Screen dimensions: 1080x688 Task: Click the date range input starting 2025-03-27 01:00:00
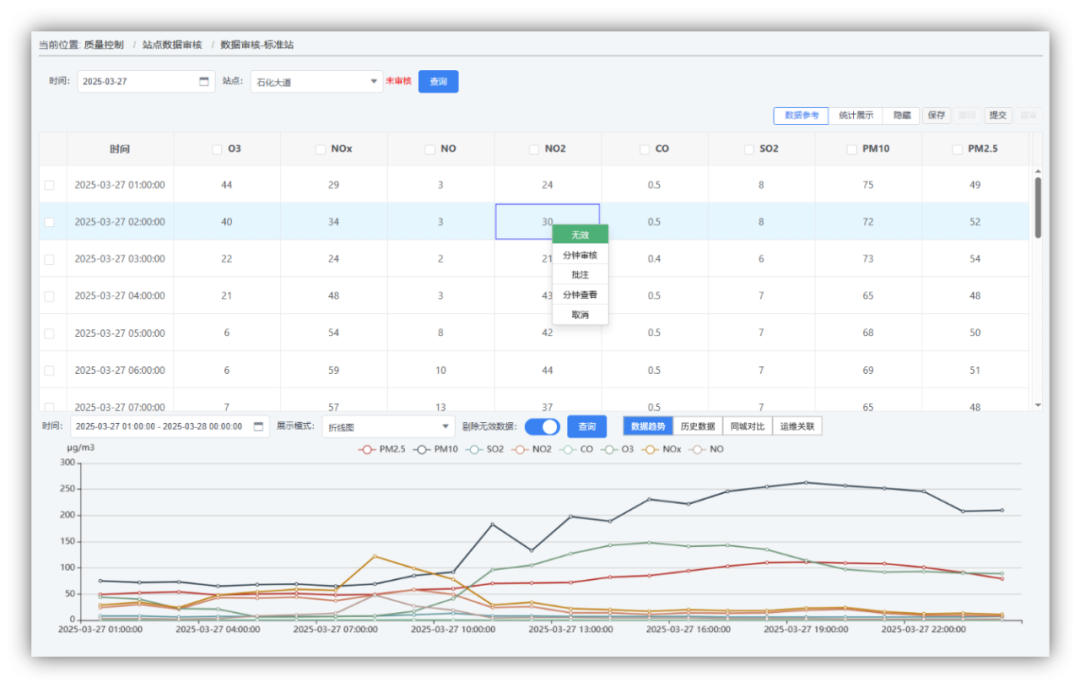click(x=169, y=426)
